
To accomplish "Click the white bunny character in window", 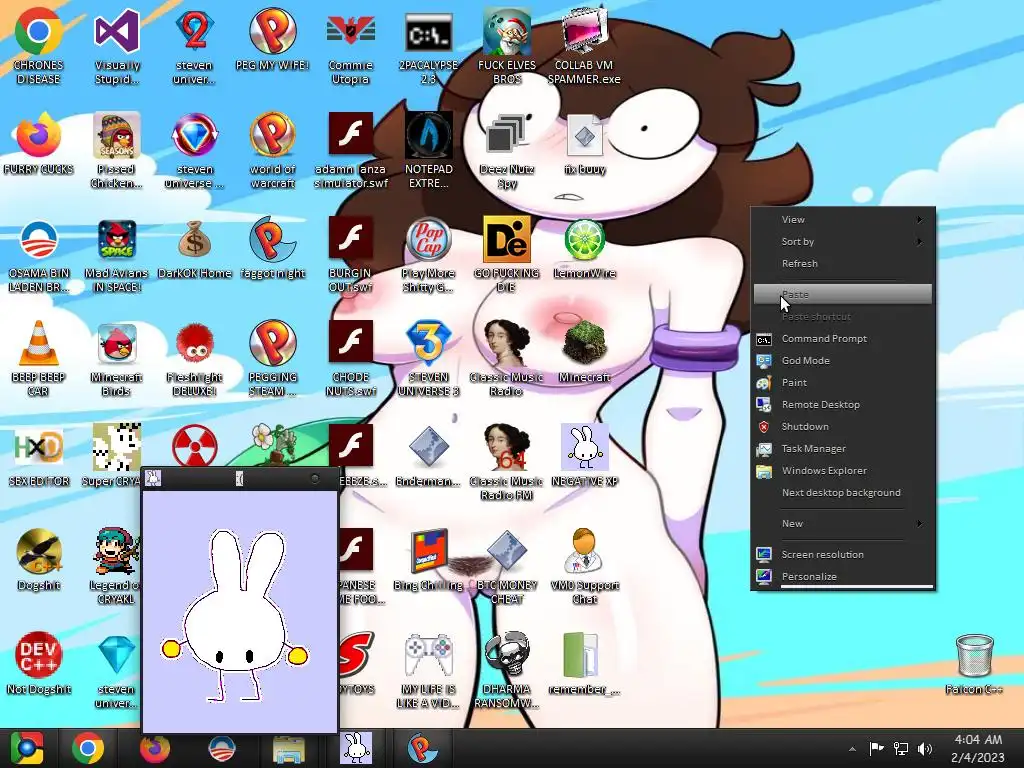I will click(234, 616).
